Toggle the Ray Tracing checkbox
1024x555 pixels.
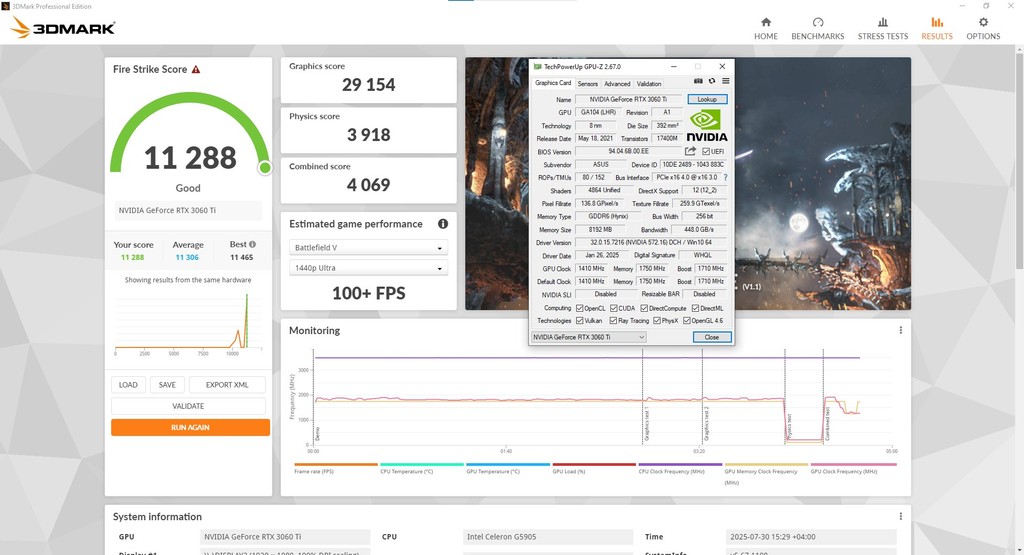613,321
